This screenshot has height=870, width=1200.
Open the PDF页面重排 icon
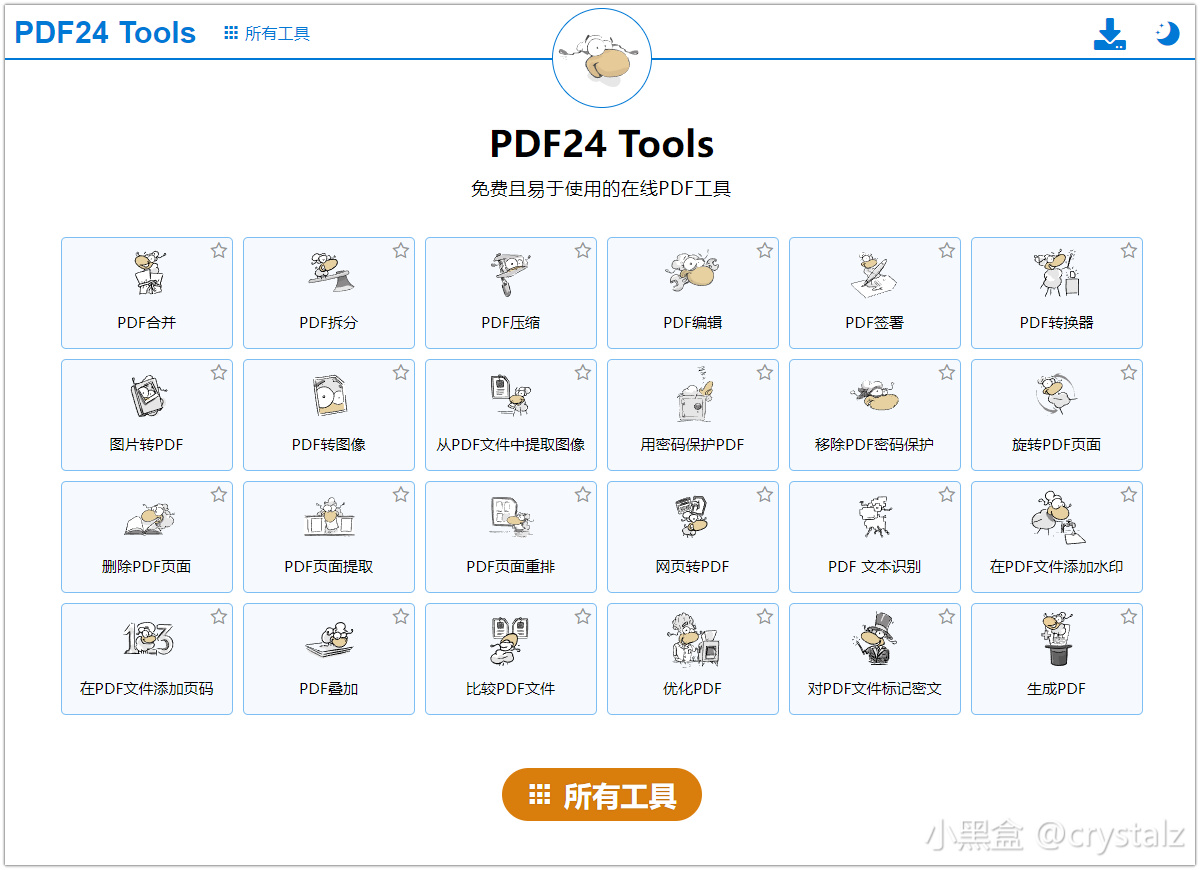511,518
